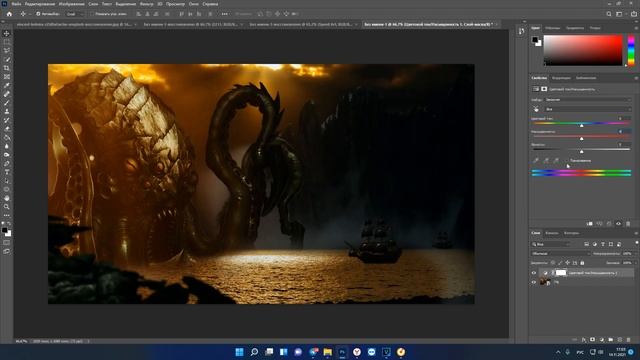Select the Move tool in toolbar
Viewport: 640px width, 360px height.
(7, 33)
